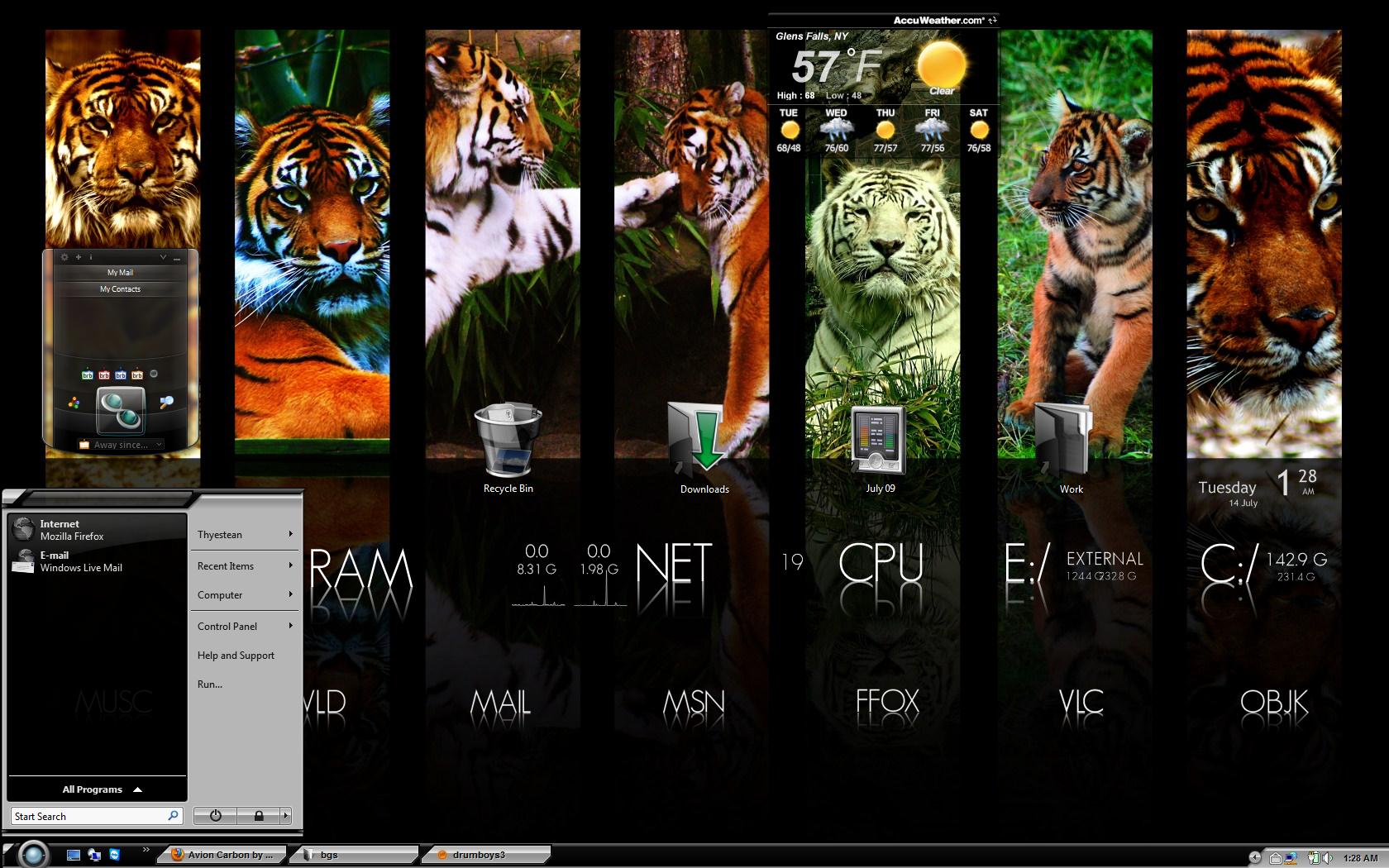Switch to drumboys3 taskbar window
This screenshot has height=868, width=1389.
(486, 855)
